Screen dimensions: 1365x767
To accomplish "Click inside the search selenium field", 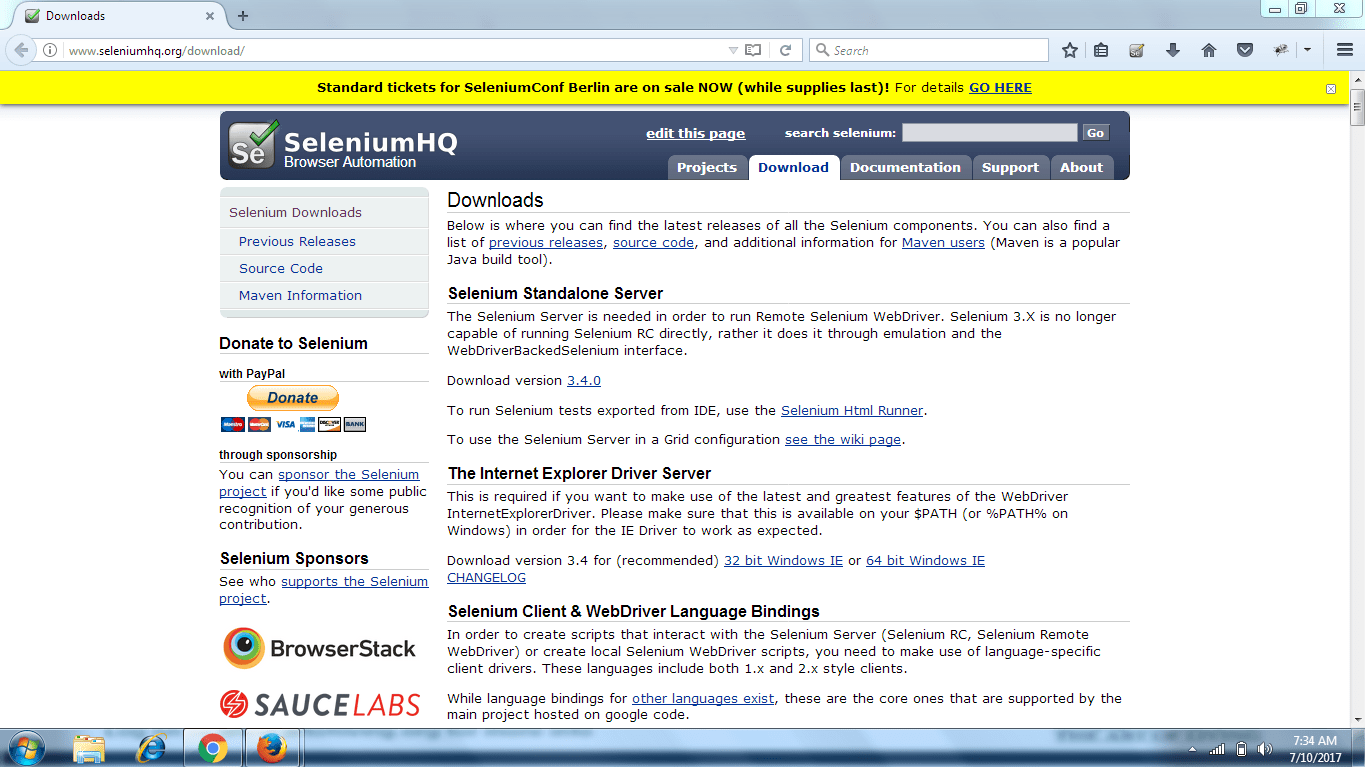I will click(x=988, y=131).
